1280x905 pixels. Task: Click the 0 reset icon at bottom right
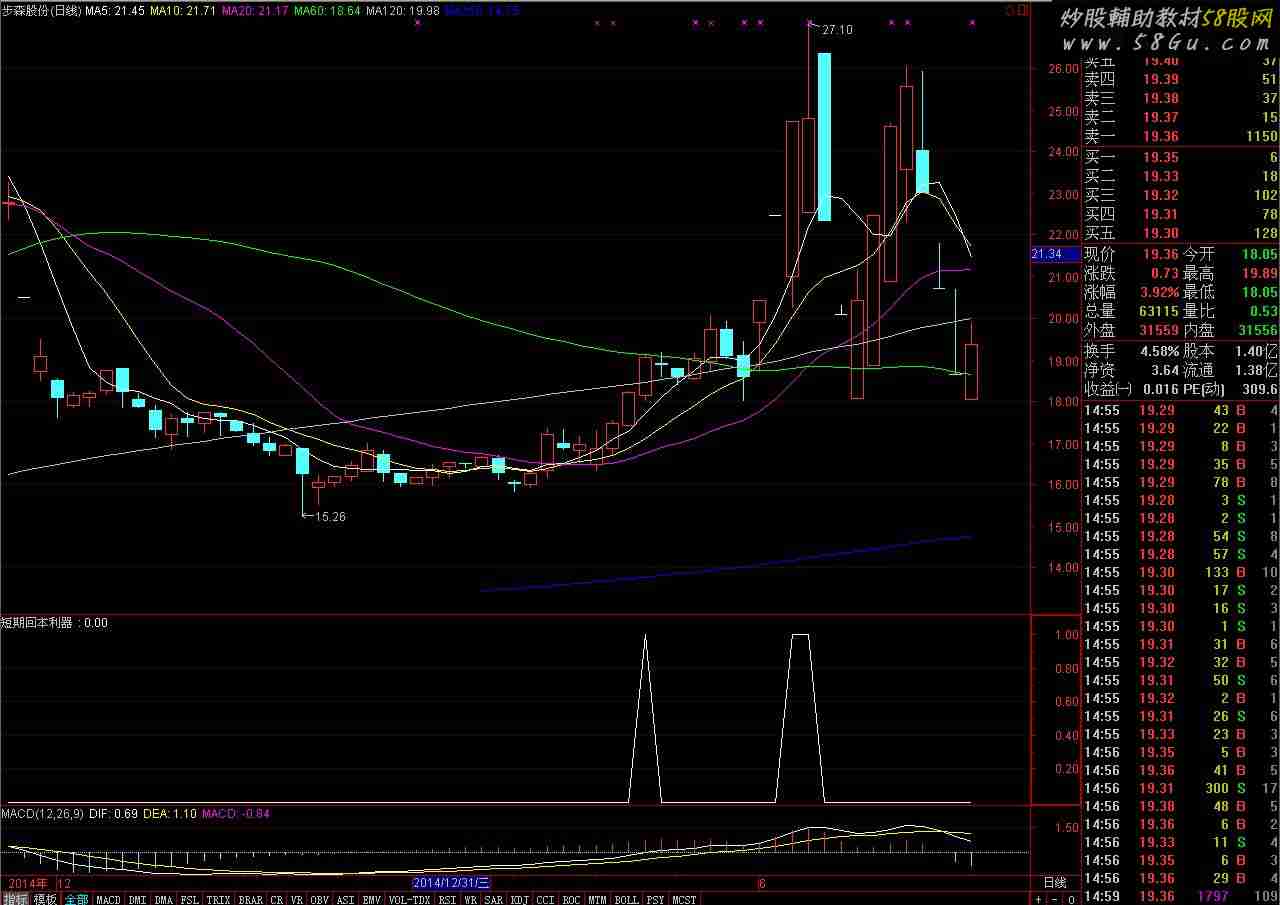(1072, 899)
